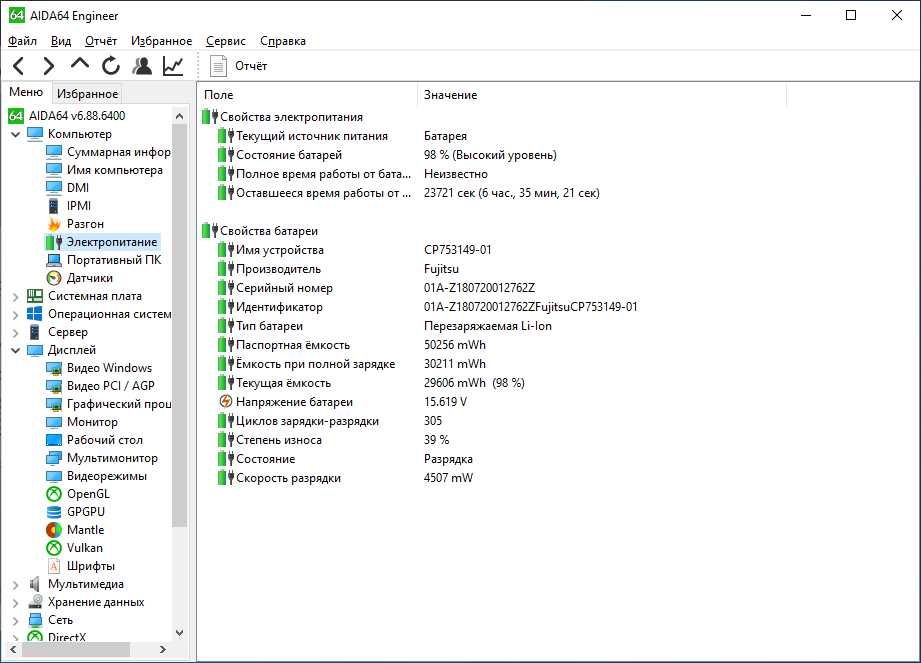Expand the Сеть tree node
Screen dimensions: 921x663
[x=16, y=621]
